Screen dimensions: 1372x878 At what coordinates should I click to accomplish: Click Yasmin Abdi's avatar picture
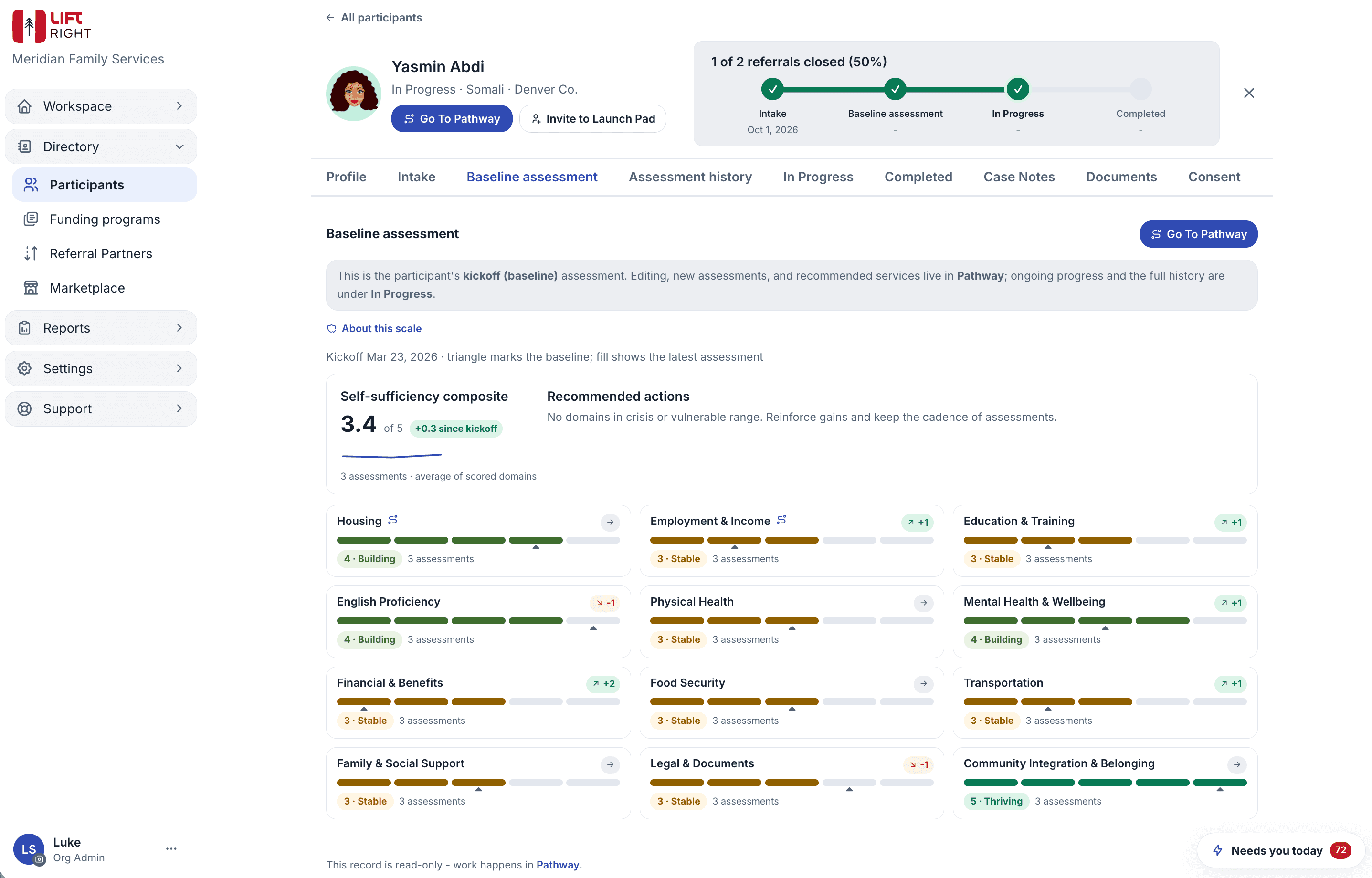point(354,94)
